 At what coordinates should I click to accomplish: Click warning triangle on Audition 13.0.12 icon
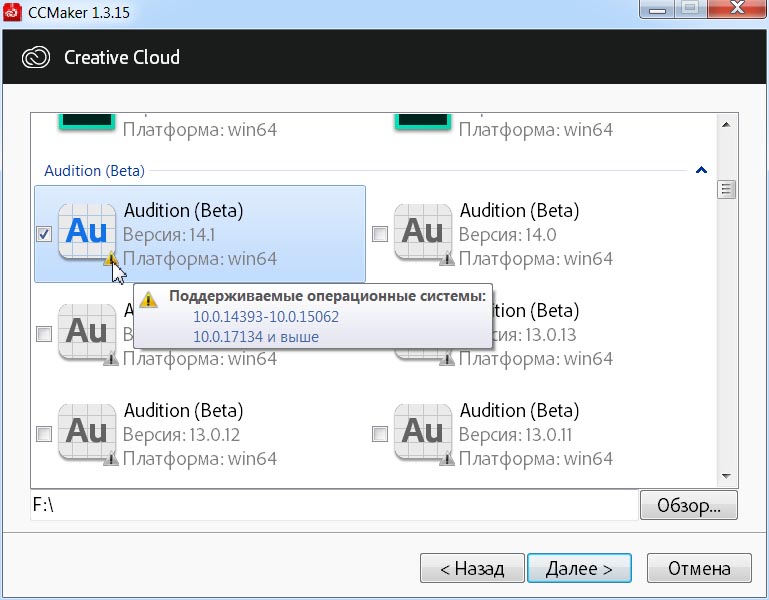coord(111,459)
